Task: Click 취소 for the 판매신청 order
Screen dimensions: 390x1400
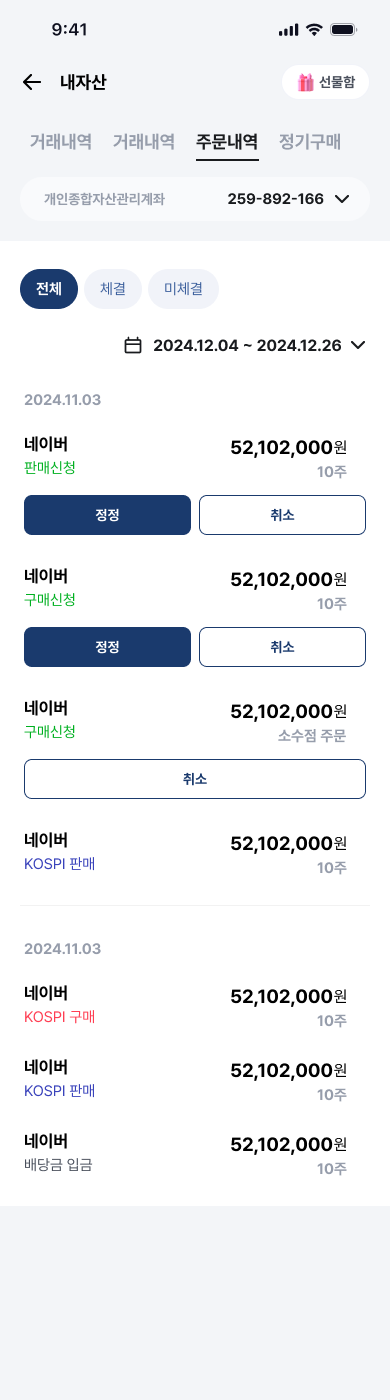Action: coord(282,515)
